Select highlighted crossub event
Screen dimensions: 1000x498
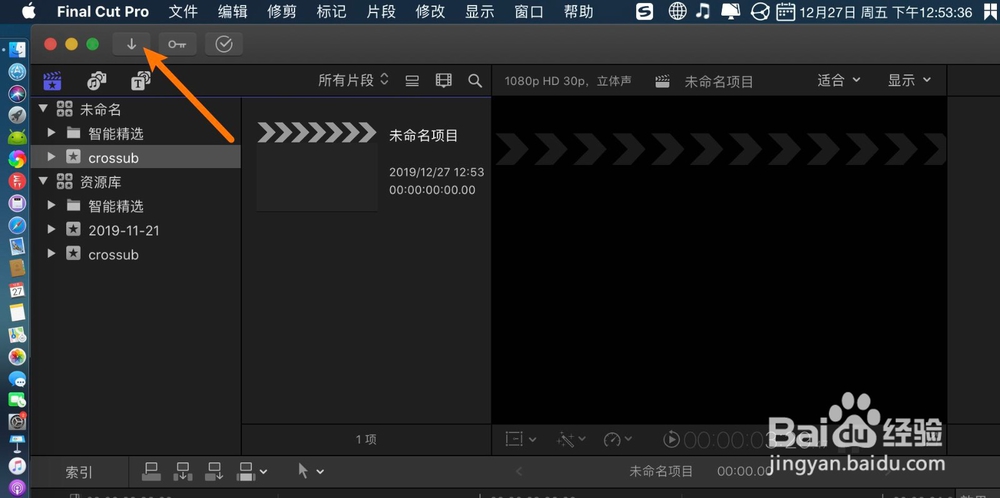[x=136, y=157]
